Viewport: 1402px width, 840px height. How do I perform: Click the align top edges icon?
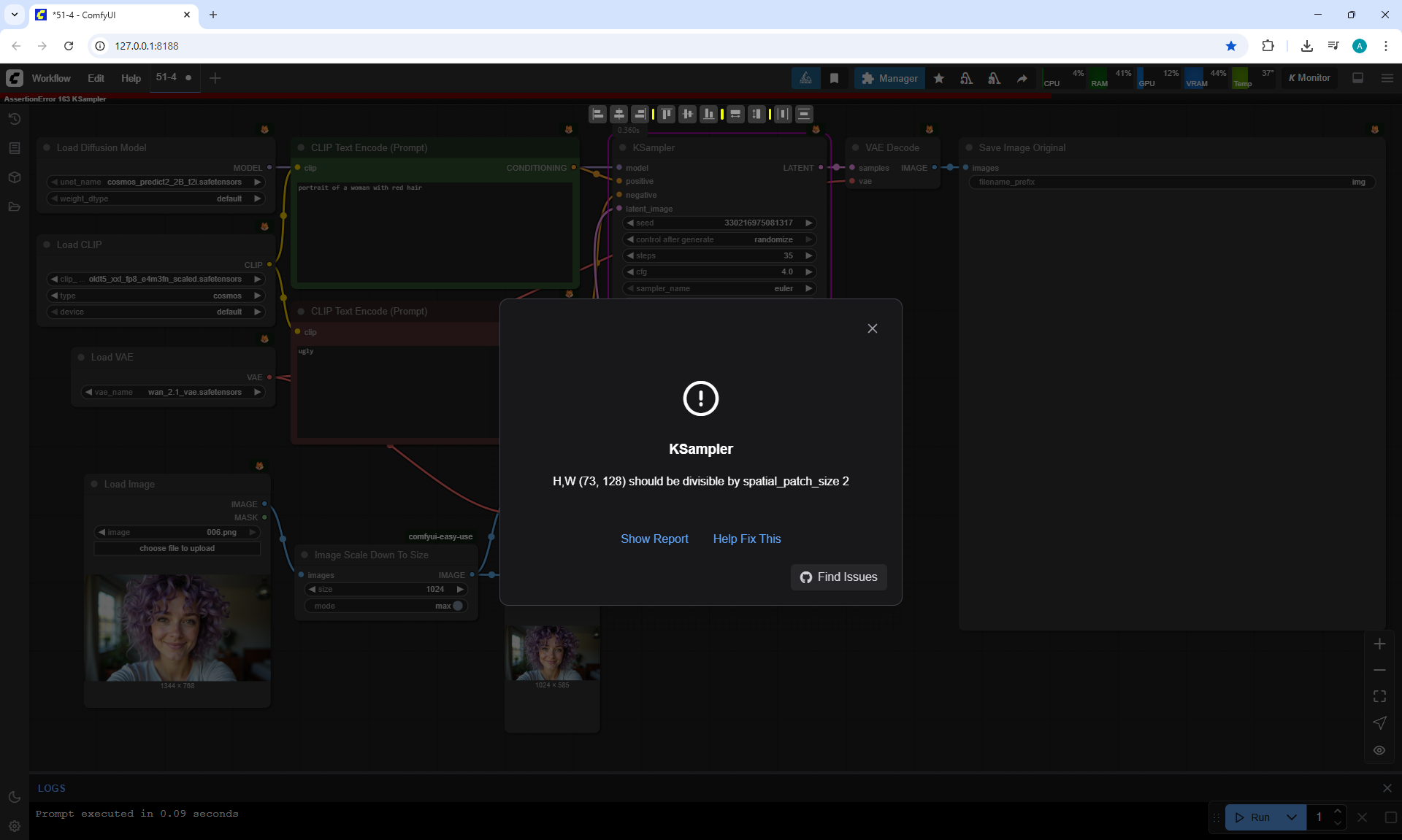[x=666, y=114]
